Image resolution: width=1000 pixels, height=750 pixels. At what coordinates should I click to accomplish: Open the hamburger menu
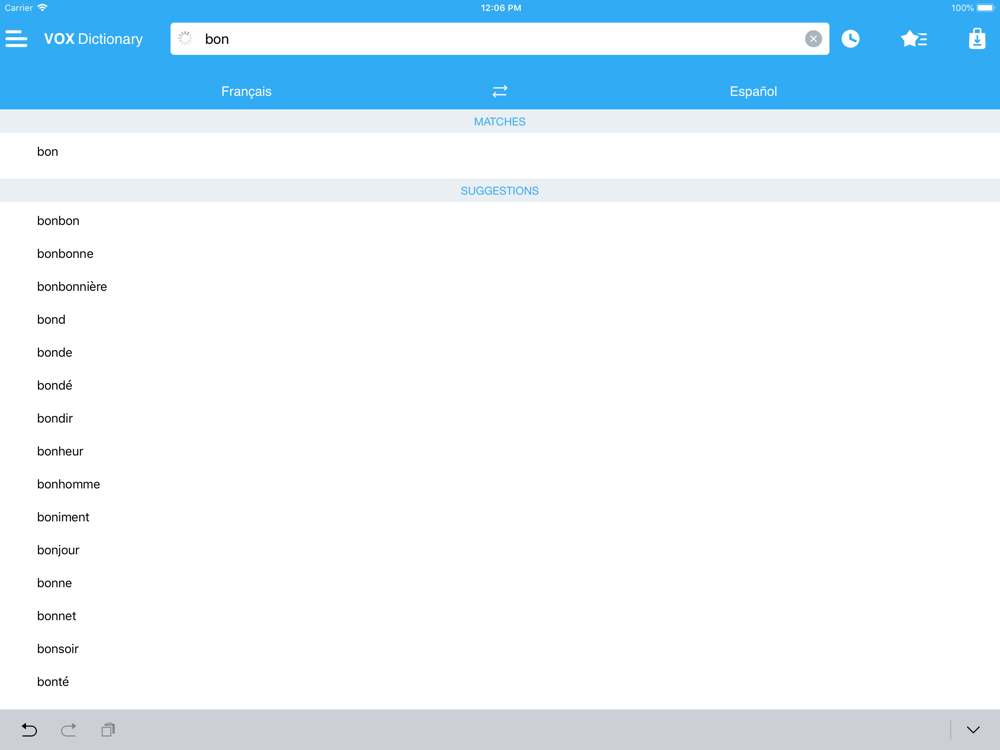tap(16, 39)
